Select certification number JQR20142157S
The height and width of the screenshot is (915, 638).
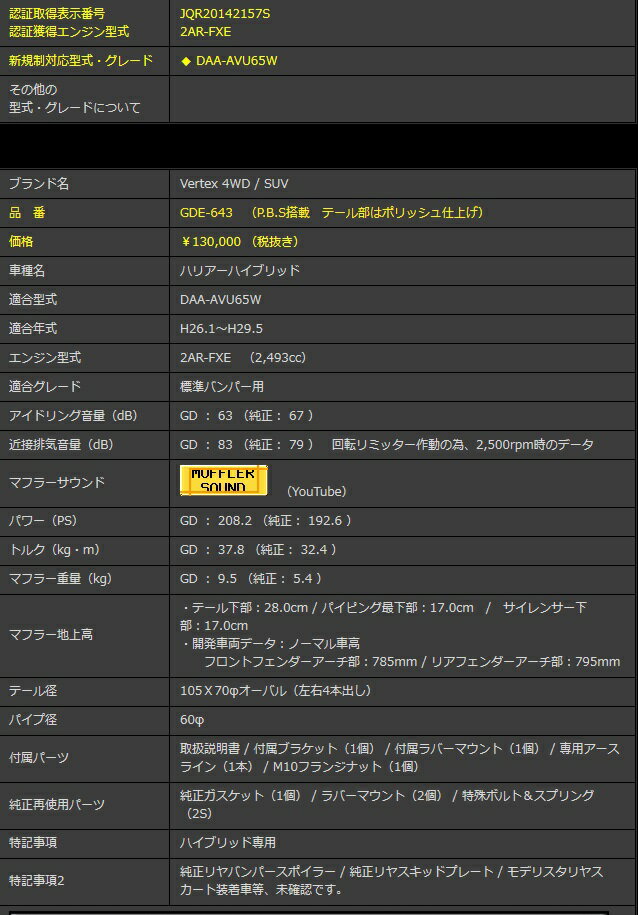pos(225,13)
